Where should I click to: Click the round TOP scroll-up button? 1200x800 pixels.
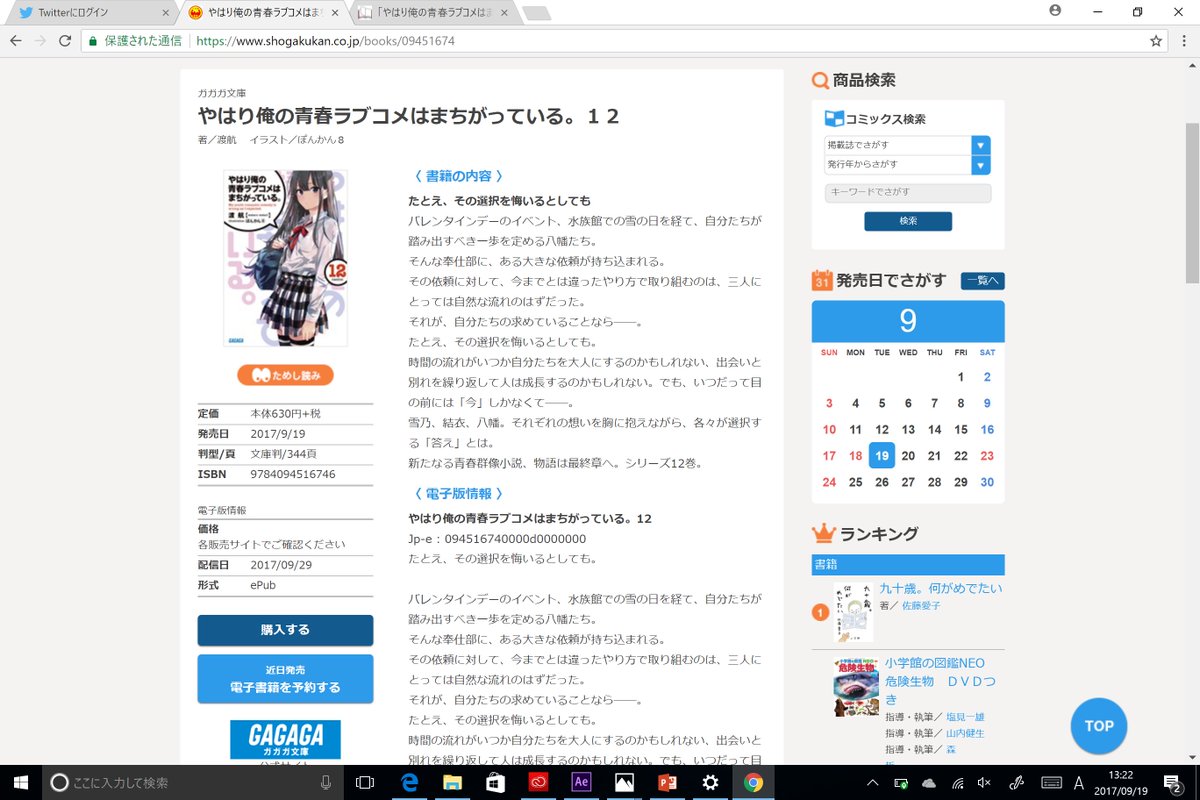point(1098,726)
